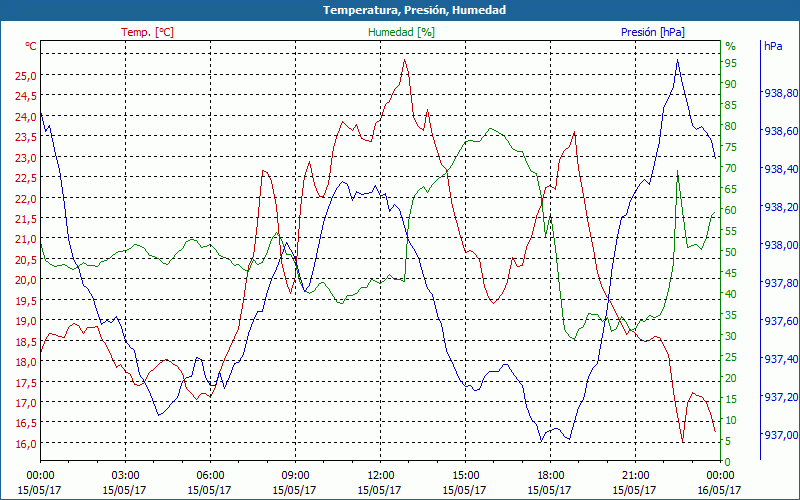Image resolution: width=800 pixels, height=500 pixels.
Task: Click the 25 humidity axis value
Action: [731, 357]
